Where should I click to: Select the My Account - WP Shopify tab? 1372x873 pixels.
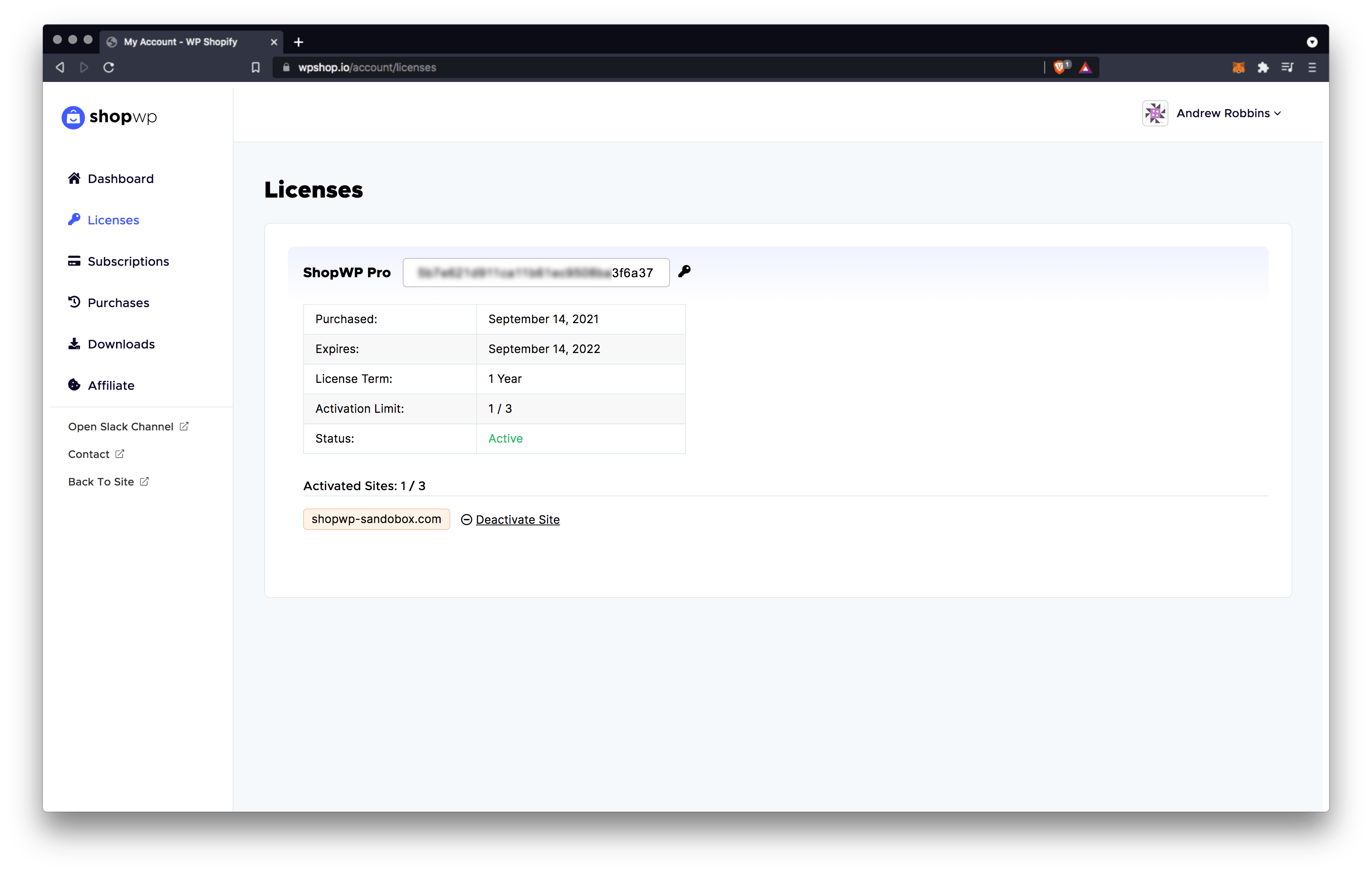(x=191, y=42)
